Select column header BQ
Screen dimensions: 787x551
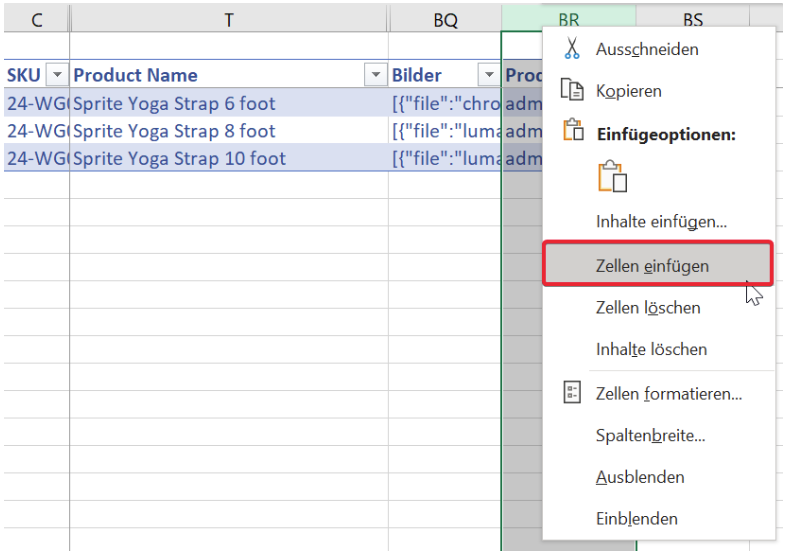(445, 20)
